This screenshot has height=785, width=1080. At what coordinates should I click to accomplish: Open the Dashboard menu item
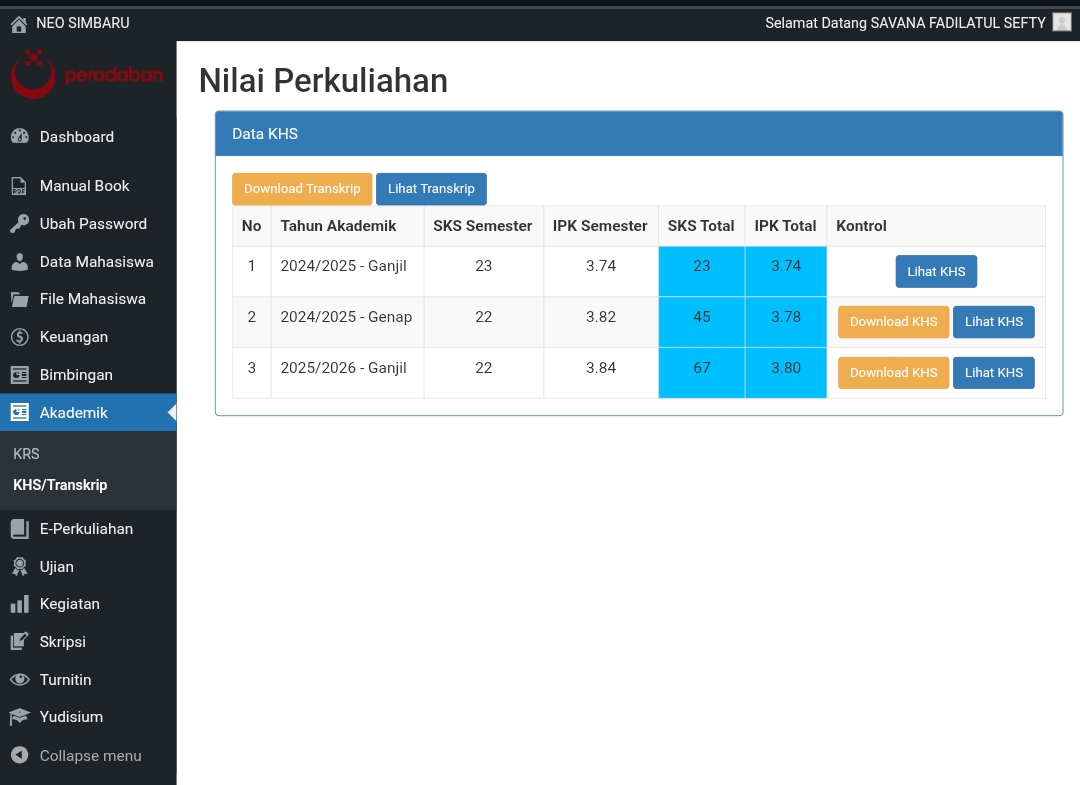tap(88, 136)
